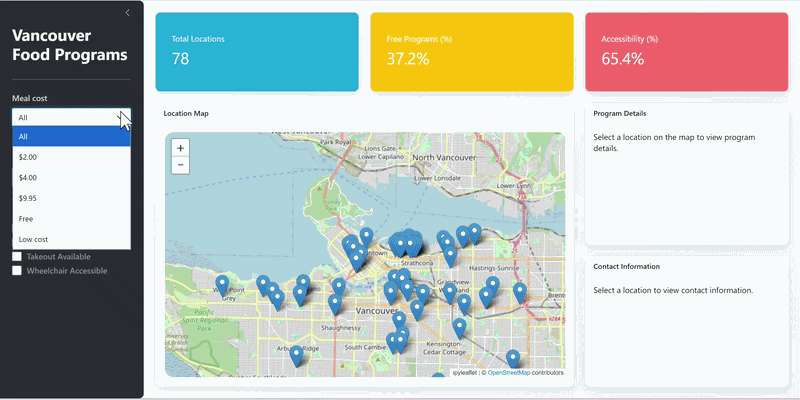Pick the $2.00 meal cost option
Screen dimensions: 800x400
coord(71,157)
